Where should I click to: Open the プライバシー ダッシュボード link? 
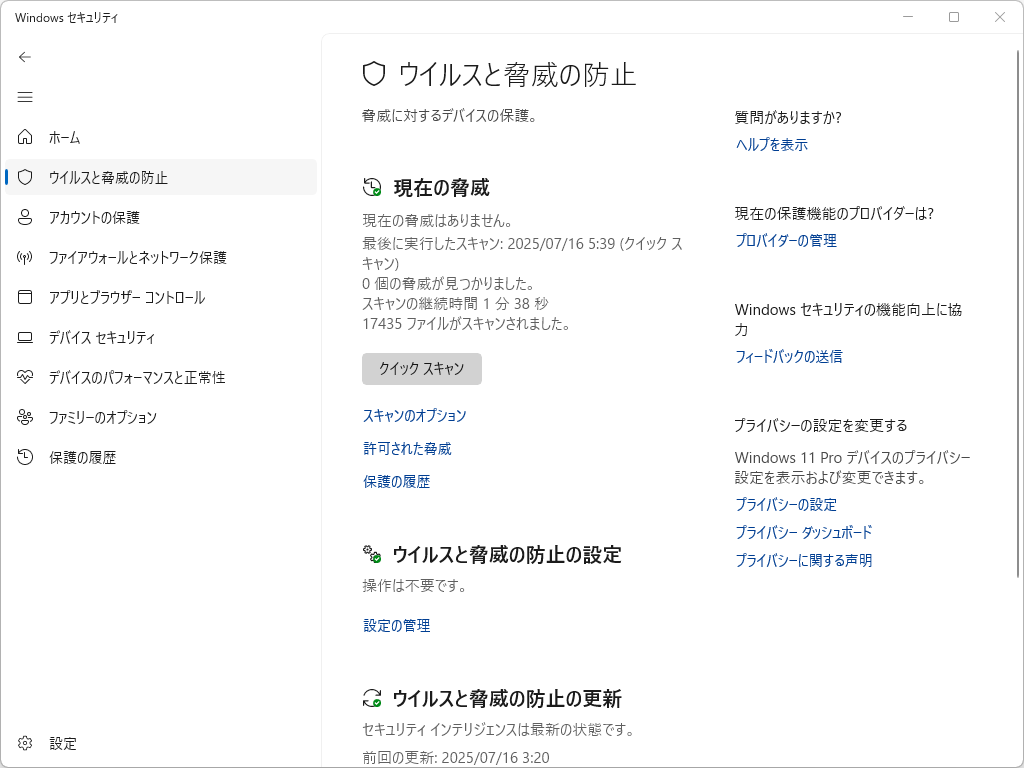(804, 532)
